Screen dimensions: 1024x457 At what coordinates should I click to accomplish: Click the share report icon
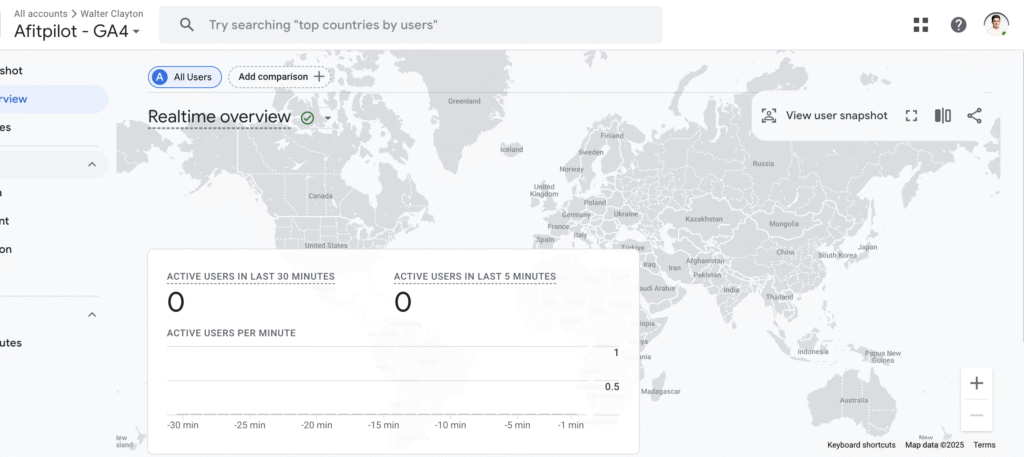(975, 116)
